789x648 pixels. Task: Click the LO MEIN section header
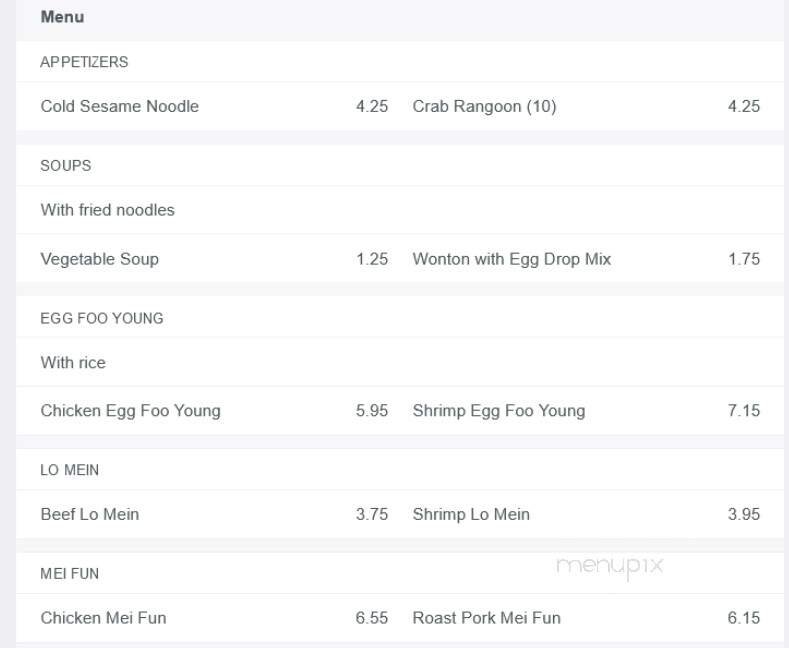click(x=70, y=470)
